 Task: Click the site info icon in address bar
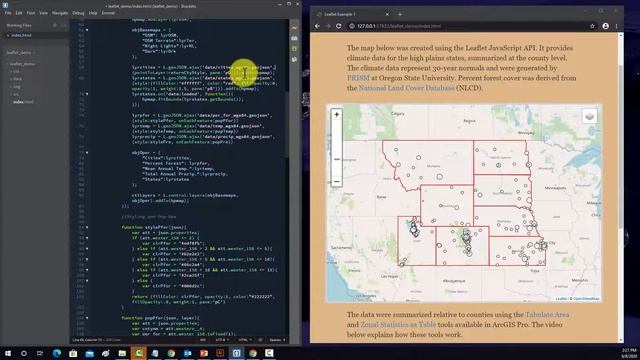tap(352, 26)
